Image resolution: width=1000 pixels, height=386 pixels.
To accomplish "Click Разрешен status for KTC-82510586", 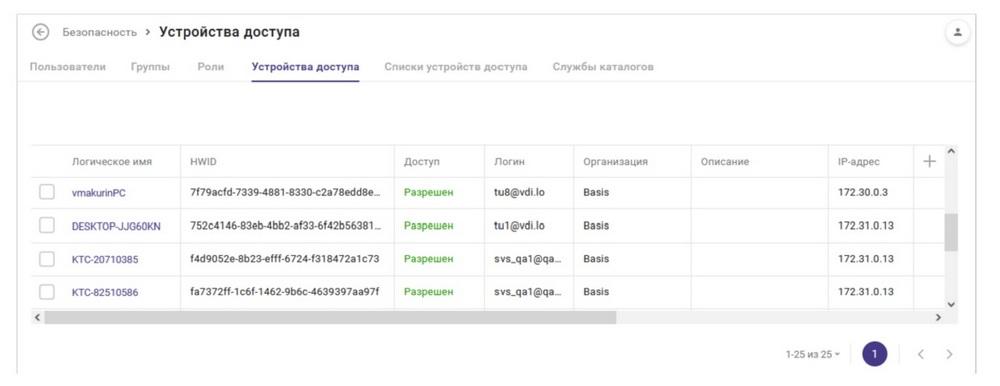I will click(429, 292).
